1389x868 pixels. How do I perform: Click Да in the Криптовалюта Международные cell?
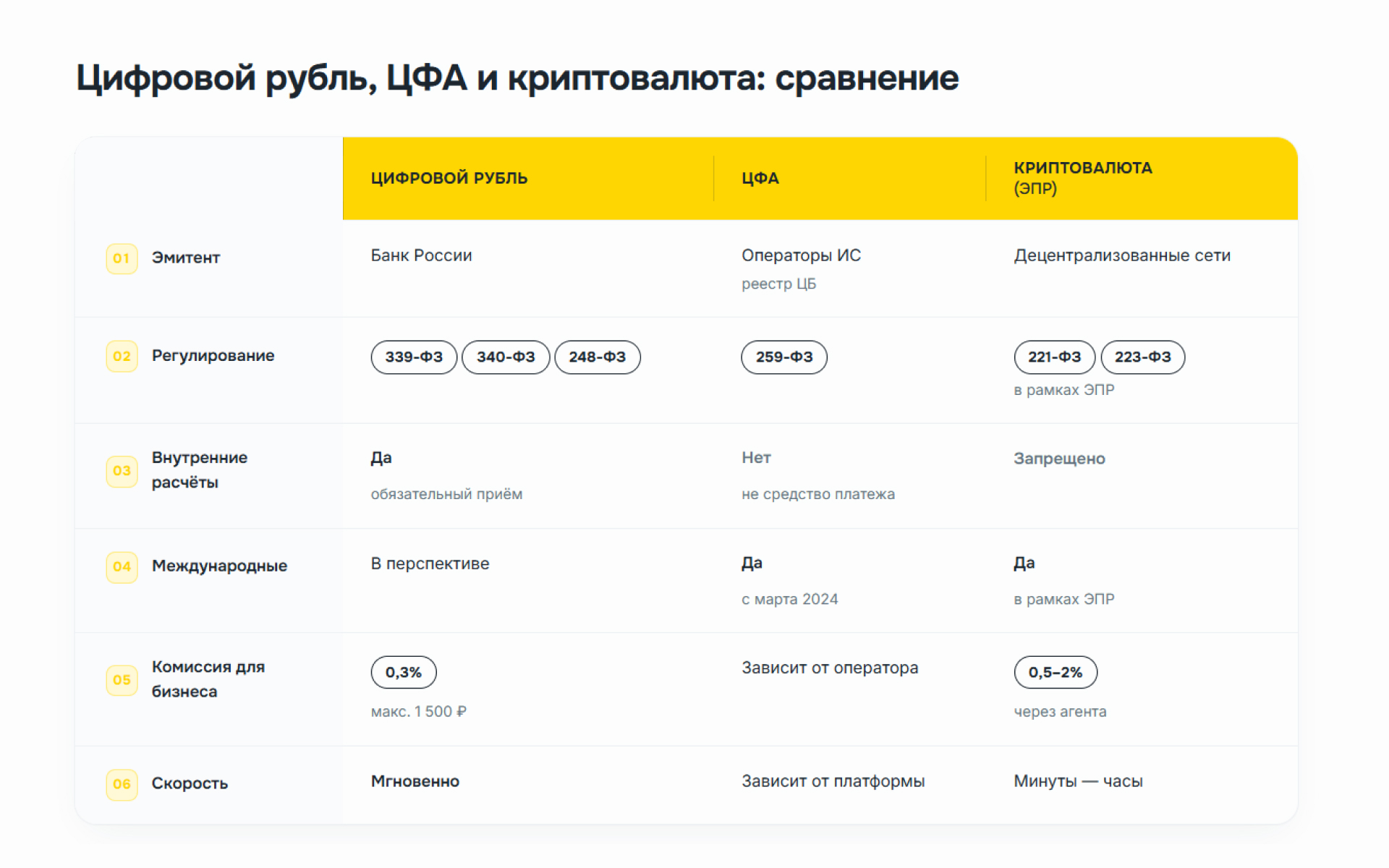tap(1024, 563)
